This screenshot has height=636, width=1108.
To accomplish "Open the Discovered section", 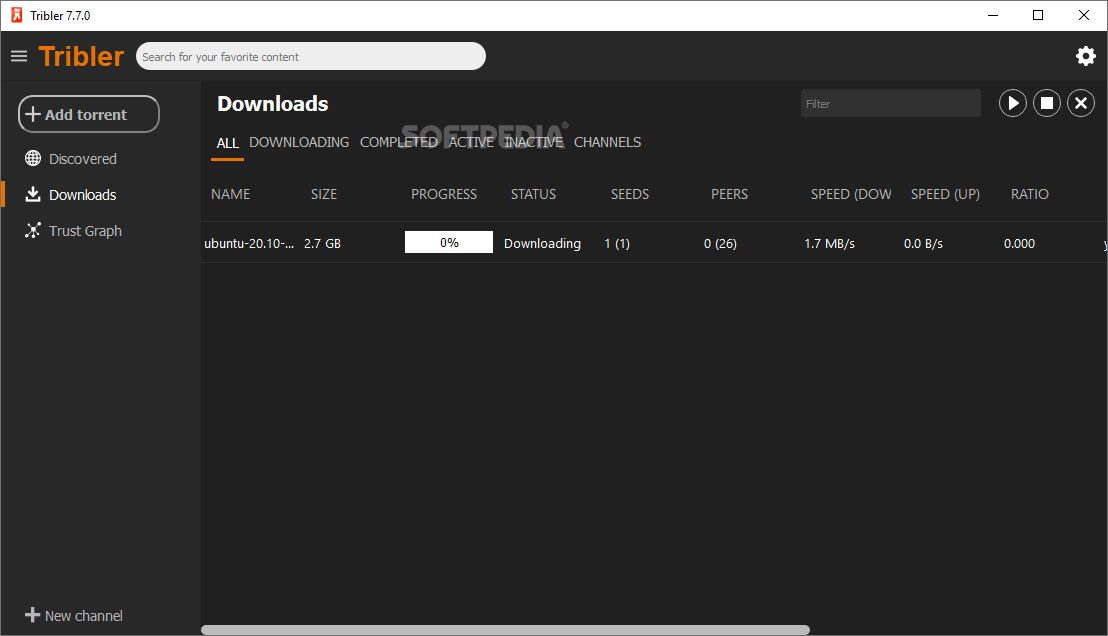I will pyautogui.click(x=83, y=158).
